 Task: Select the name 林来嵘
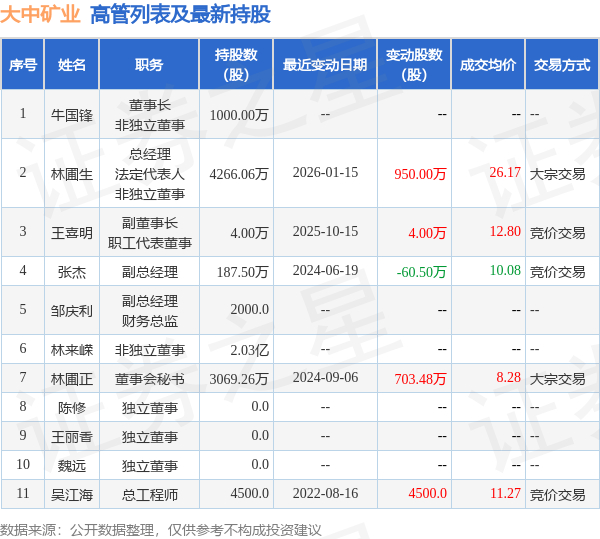pyautogui.click(x=72, y=350)
